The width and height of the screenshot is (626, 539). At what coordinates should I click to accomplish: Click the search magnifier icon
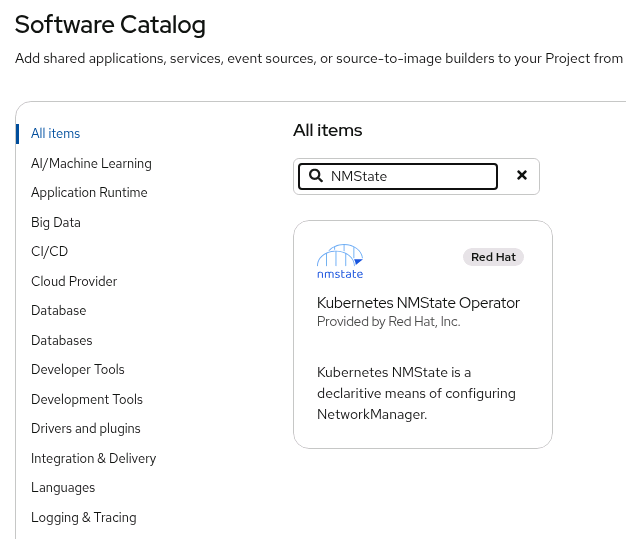pos(316,176)
